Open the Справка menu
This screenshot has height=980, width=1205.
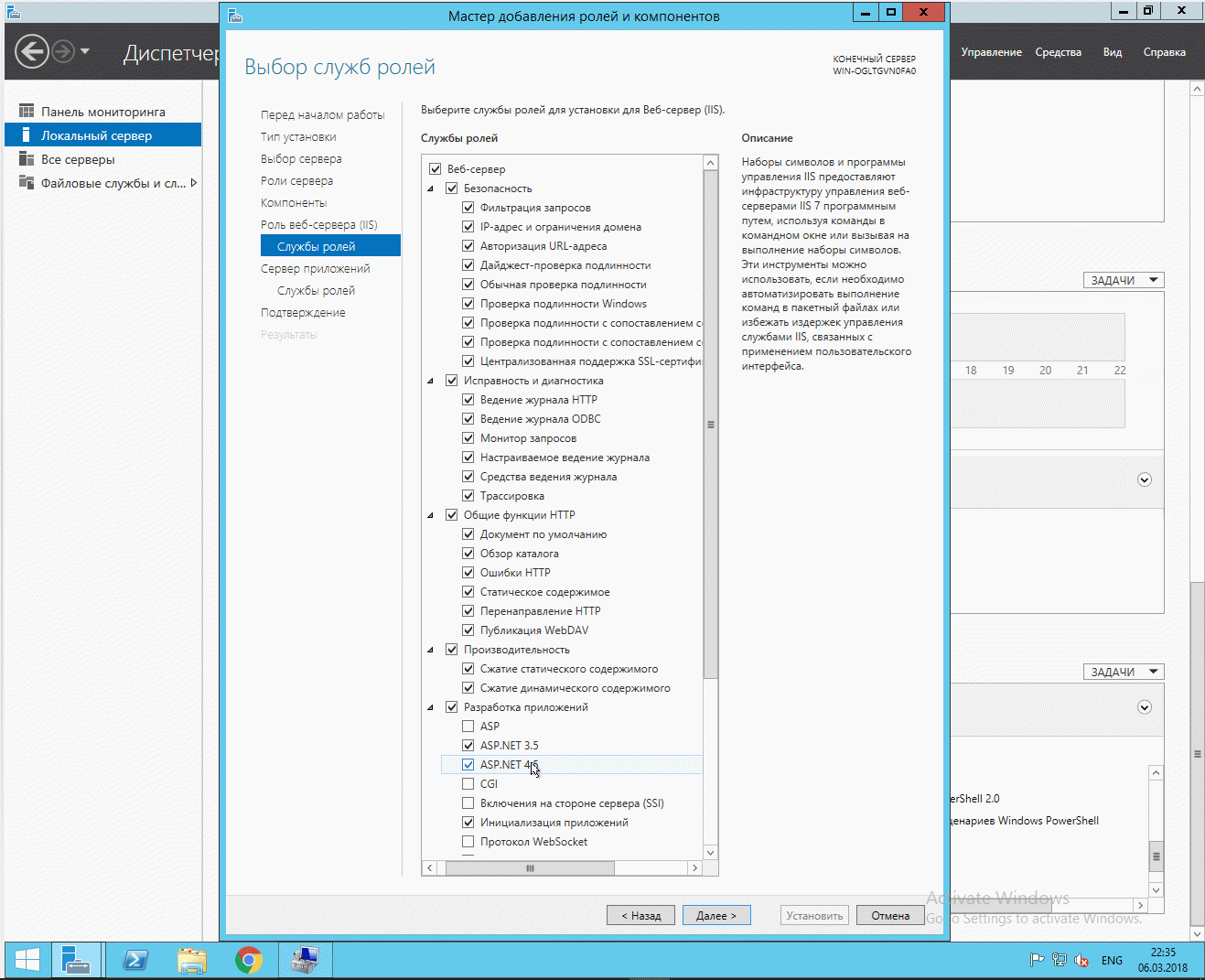(1165, 52)
